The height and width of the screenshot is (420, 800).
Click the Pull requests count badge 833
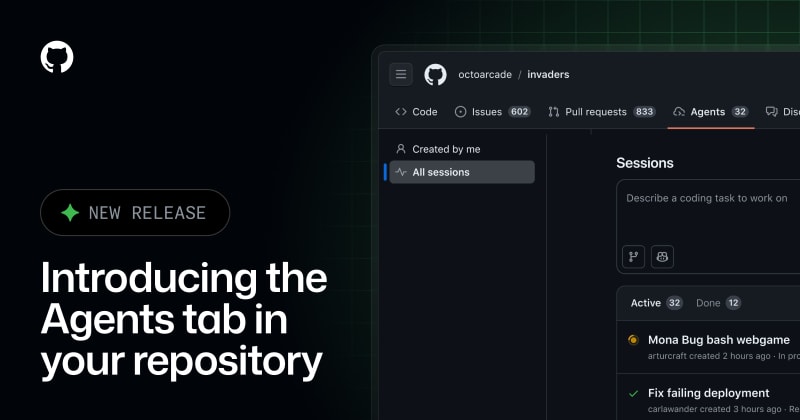644,112
